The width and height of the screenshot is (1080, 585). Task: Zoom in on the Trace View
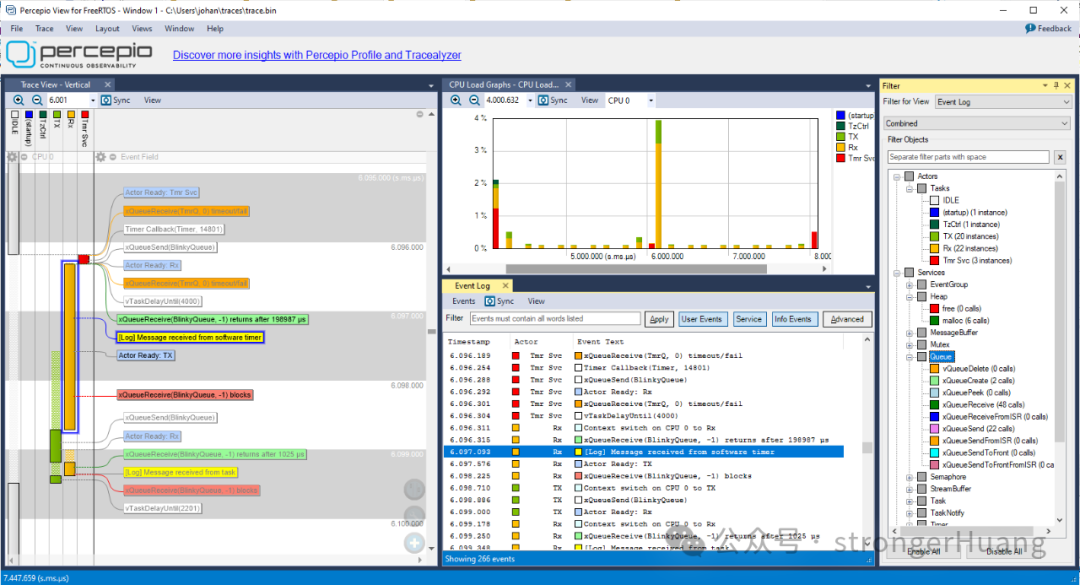[x=20, y=100]
